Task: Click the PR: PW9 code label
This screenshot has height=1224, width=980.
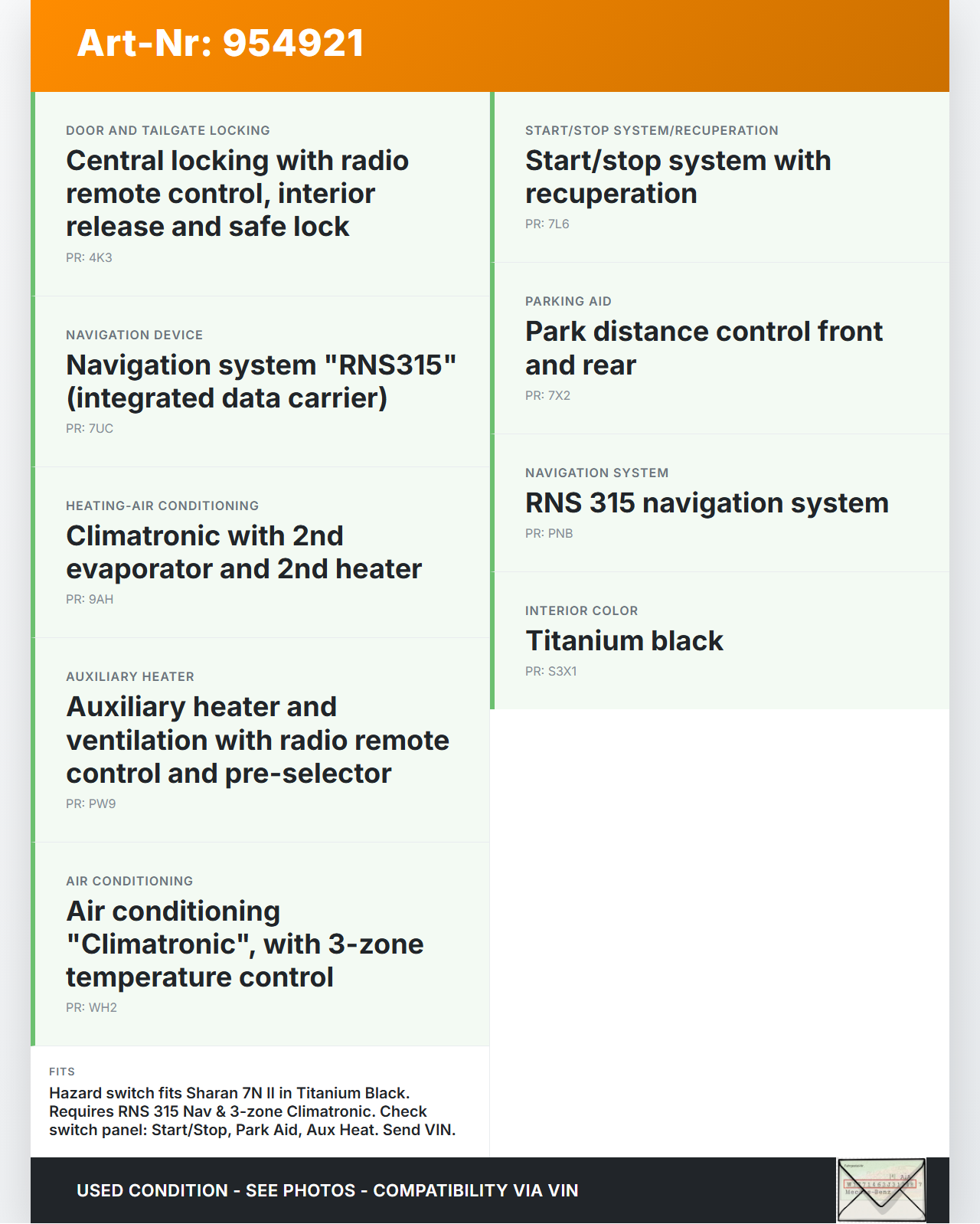Action: [91, 804]
